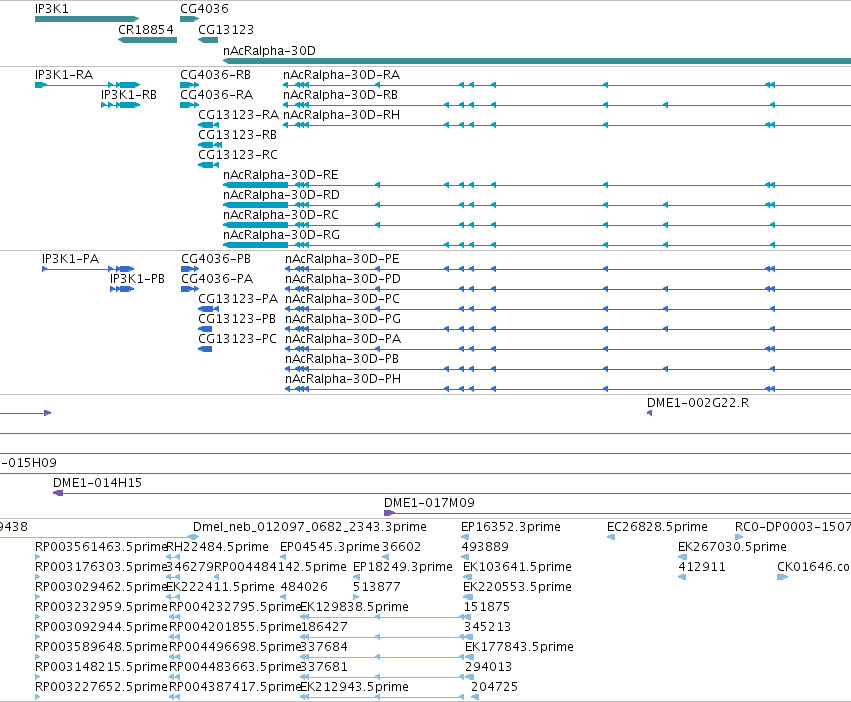Screen dimensions: 851x702
Task: Open the CG13123-PA protein label
Action: tap(238, 299)
